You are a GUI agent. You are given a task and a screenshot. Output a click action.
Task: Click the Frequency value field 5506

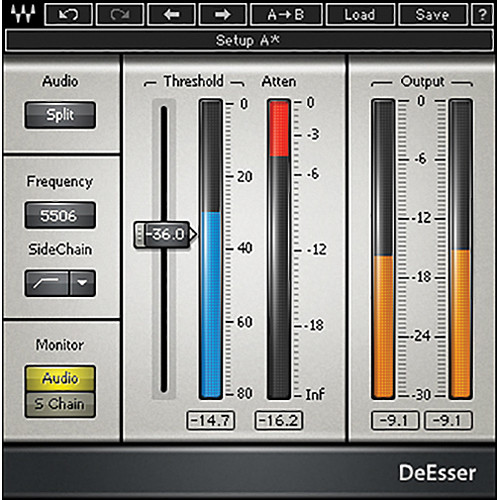coord(60,215)
